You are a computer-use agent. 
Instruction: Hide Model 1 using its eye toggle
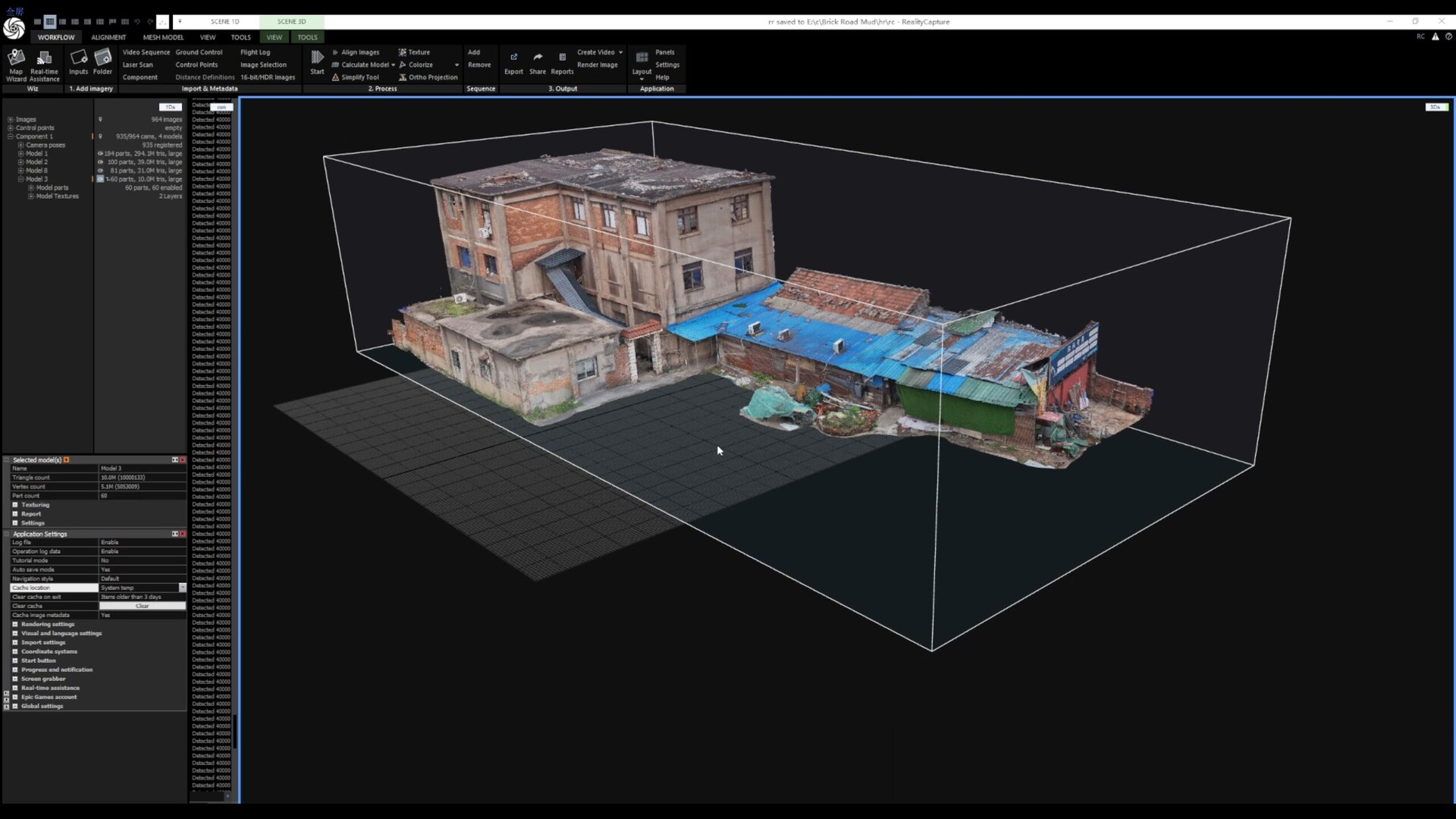tap(101, 153)
